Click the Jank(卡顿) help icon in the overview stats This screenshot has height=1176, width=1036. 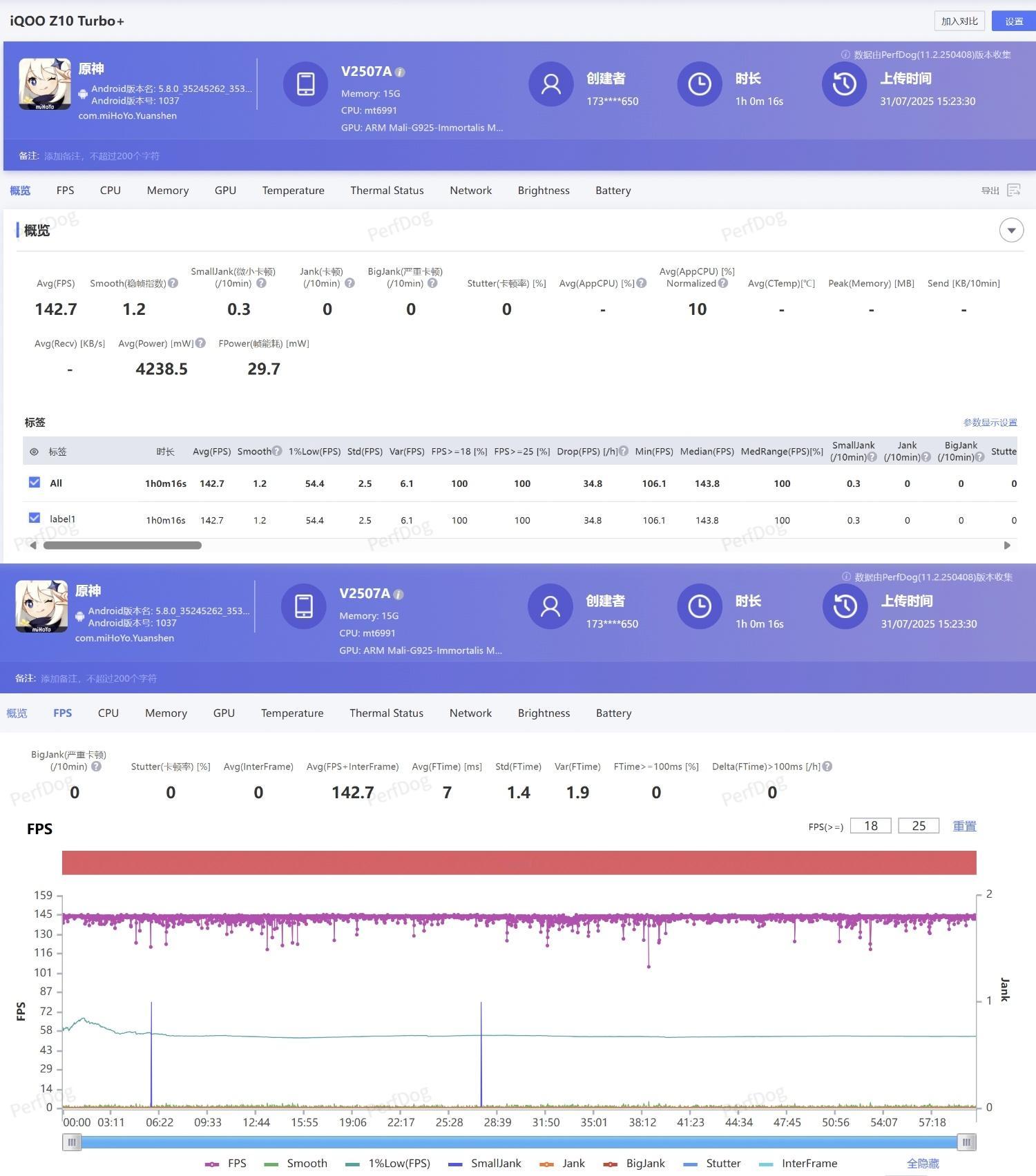click(x=349, y=283)
